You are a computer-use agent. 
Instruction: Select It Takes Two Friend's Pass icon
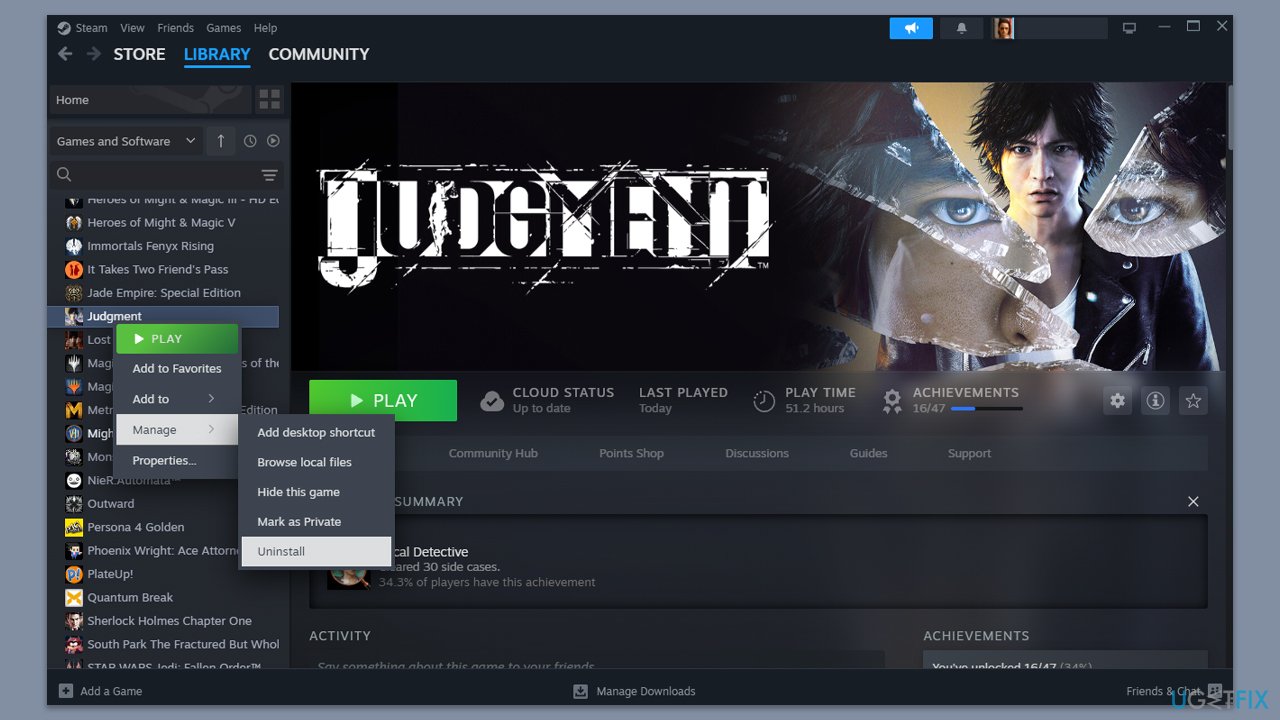click(x=74, y=269)
